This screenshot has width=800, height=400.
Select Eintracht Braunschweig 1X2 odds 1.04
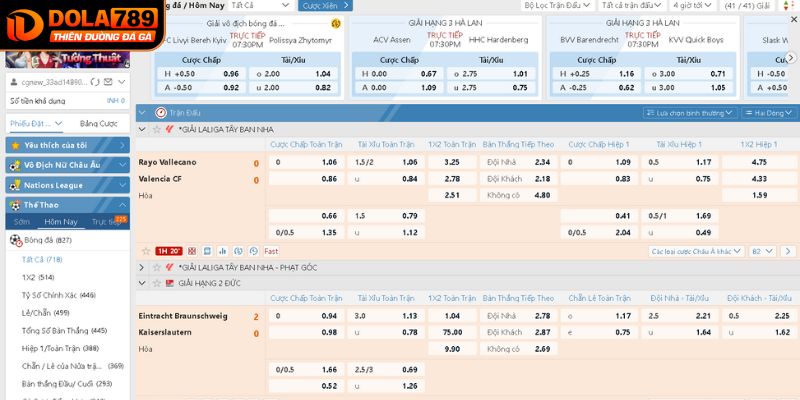click(452, 316)
